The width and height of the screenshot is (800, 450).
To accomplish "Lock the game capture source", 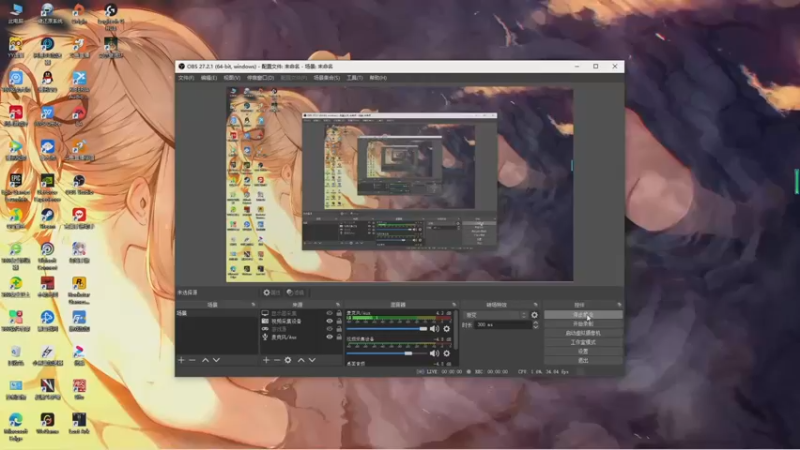I will tap(339, 329).
